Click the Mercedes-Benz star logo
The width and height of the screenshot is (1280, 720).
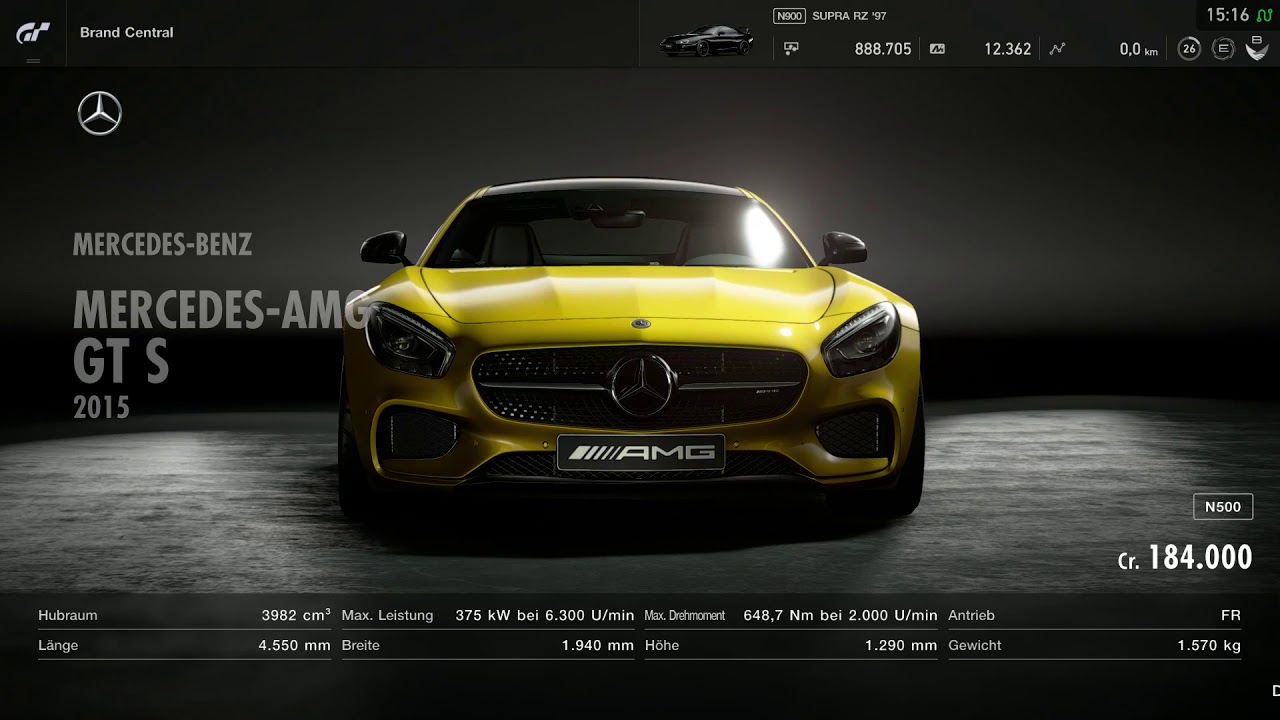coord(100,113)
